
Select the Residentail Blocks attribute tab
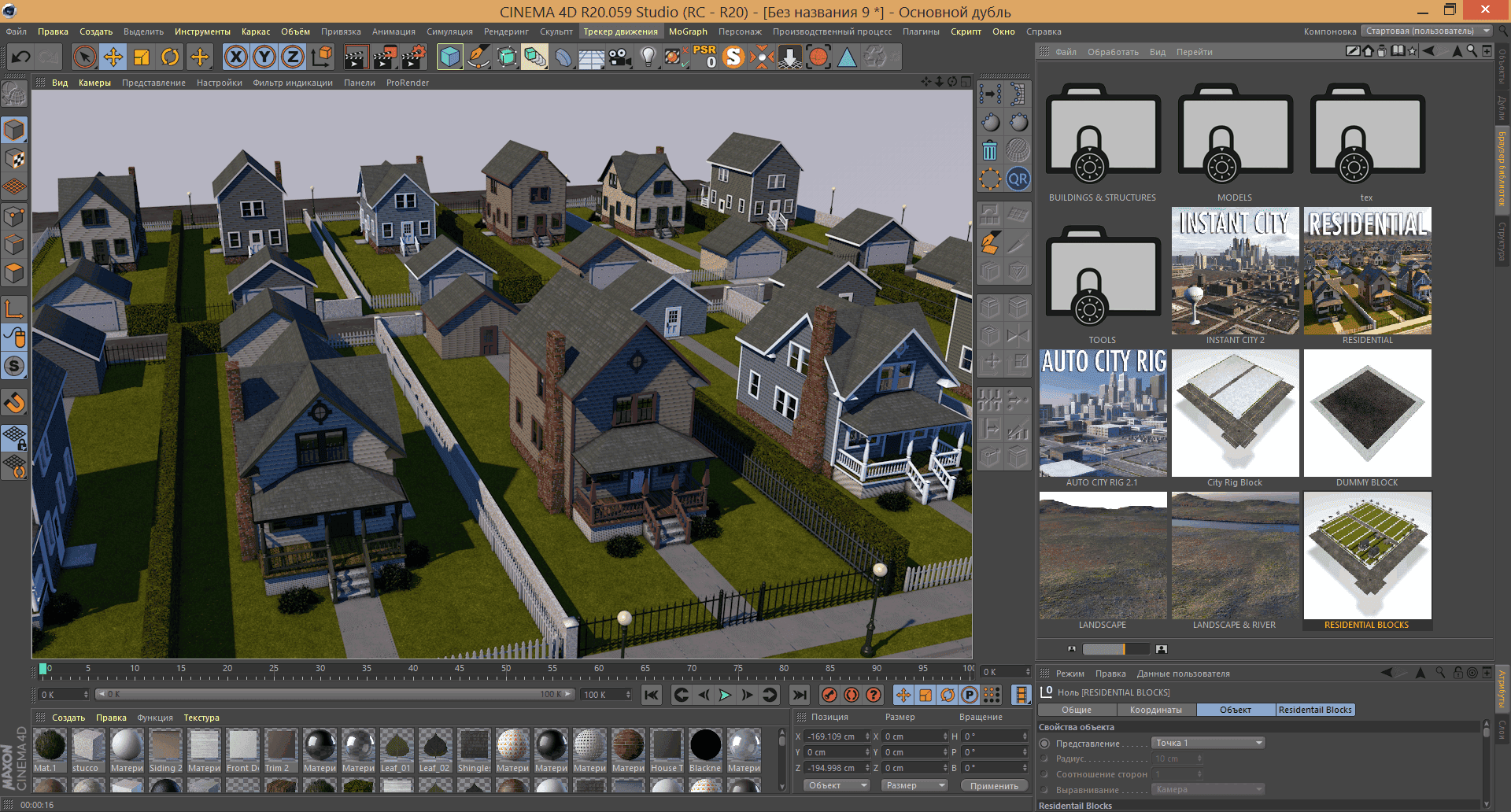(1315, 710)
